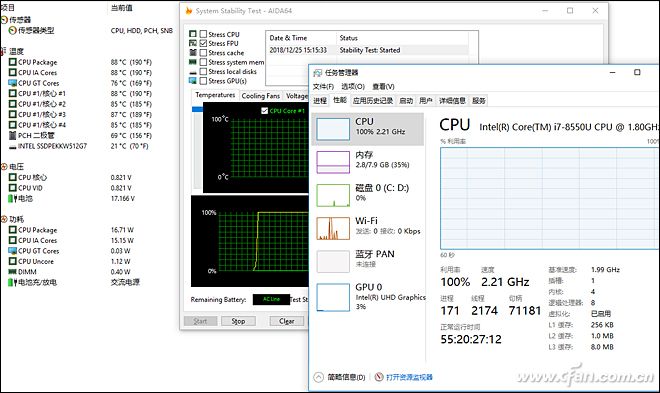Click the disabled Start button
Viewport: 660px width, 393px height.
pyautogui.click(x=200, y=321)
